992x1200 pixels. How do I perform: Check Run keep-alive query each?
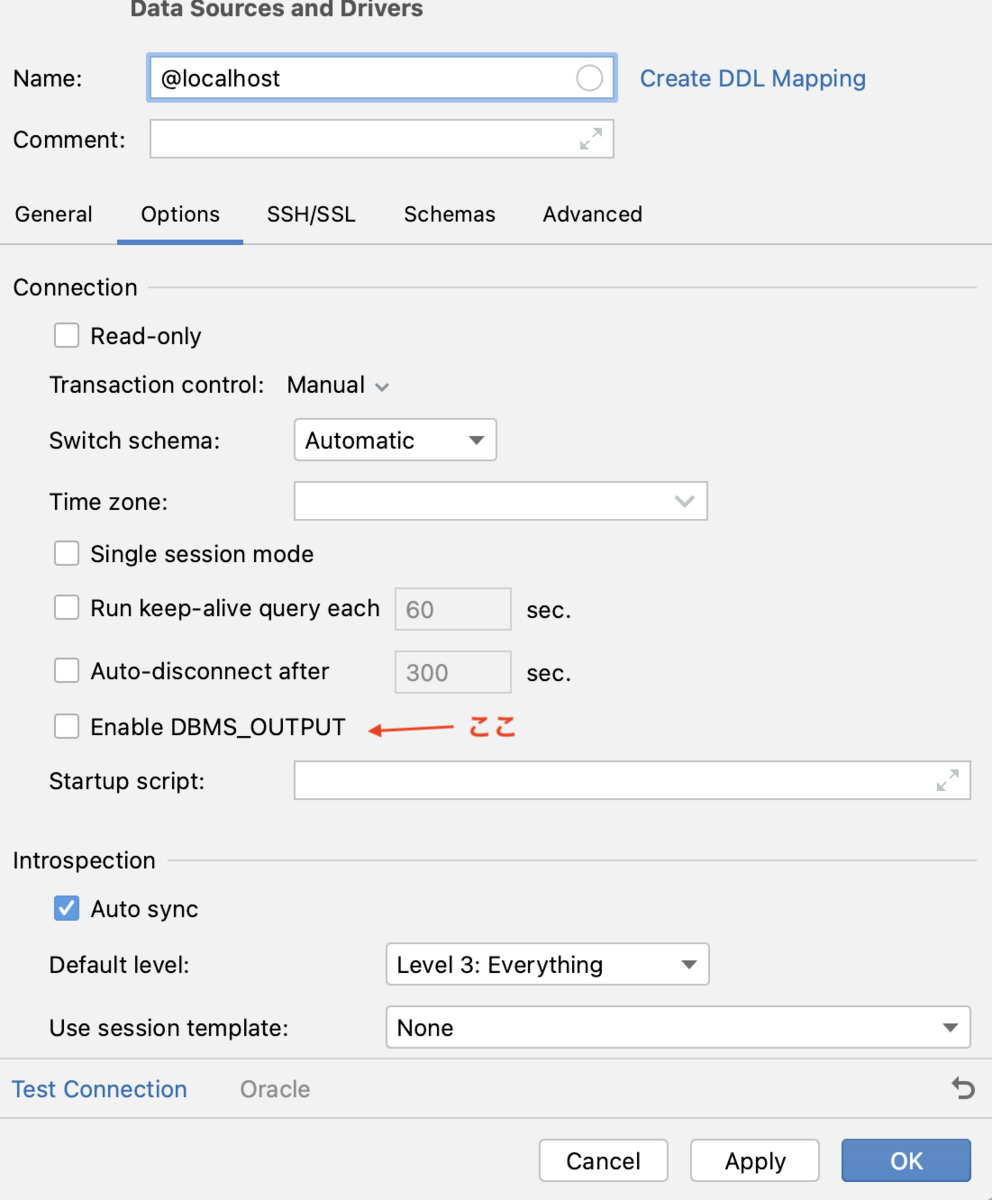pos(67,608)
